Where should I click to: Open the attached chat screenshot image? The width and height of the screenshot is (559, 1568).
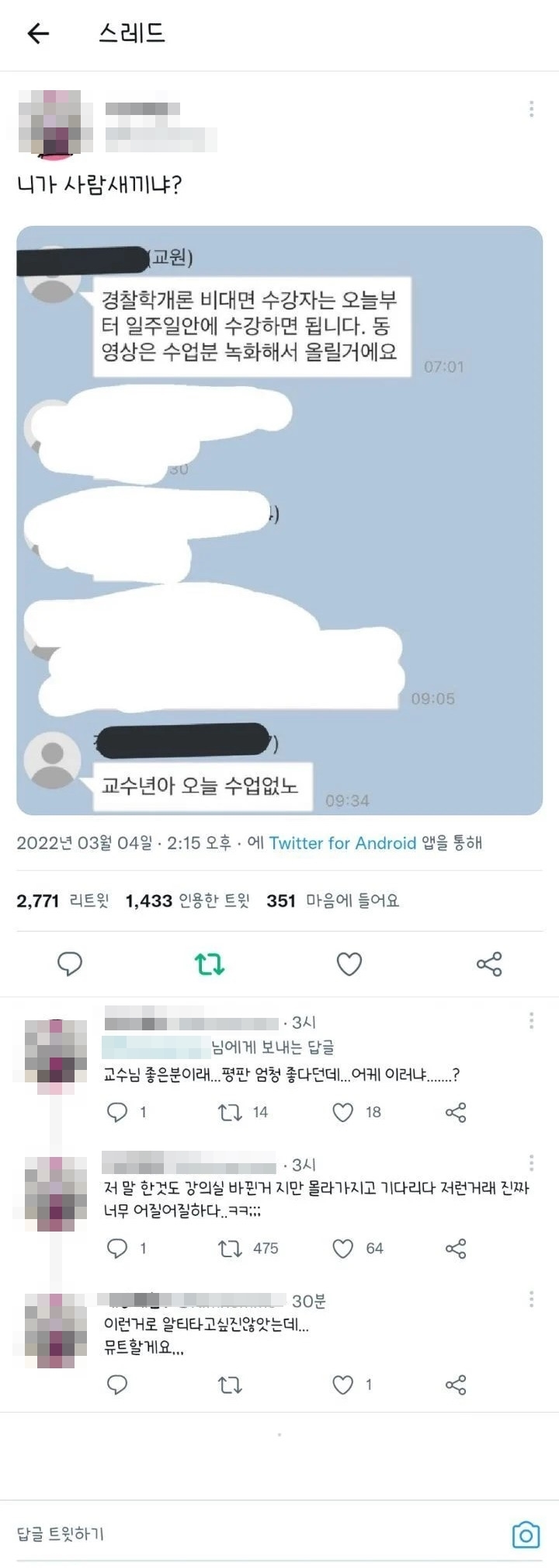[279, 521]
